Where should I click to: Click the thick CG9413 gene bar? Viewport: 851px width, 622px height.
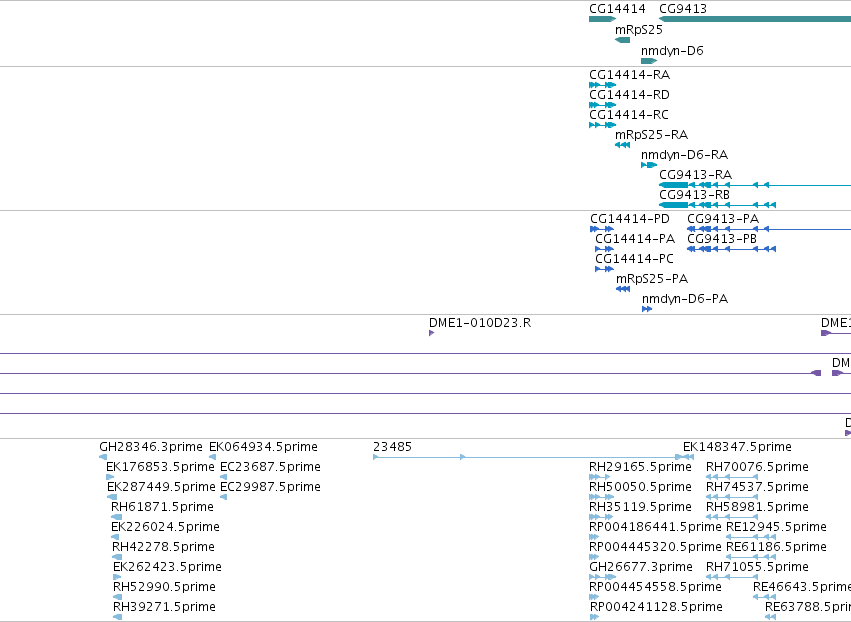pyautogui.click(x=755, y=19)
